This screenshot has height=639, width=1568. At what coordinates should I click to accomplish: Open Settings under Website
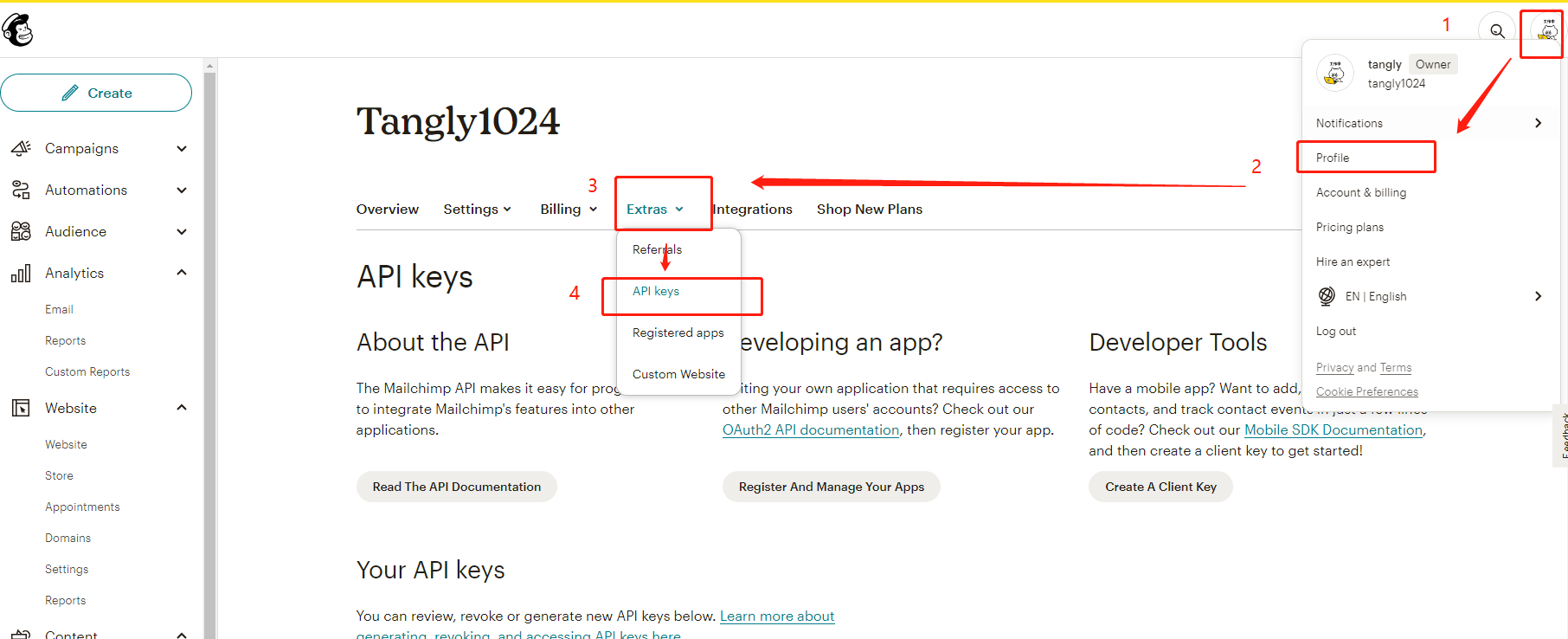click(x=67, y=569)
